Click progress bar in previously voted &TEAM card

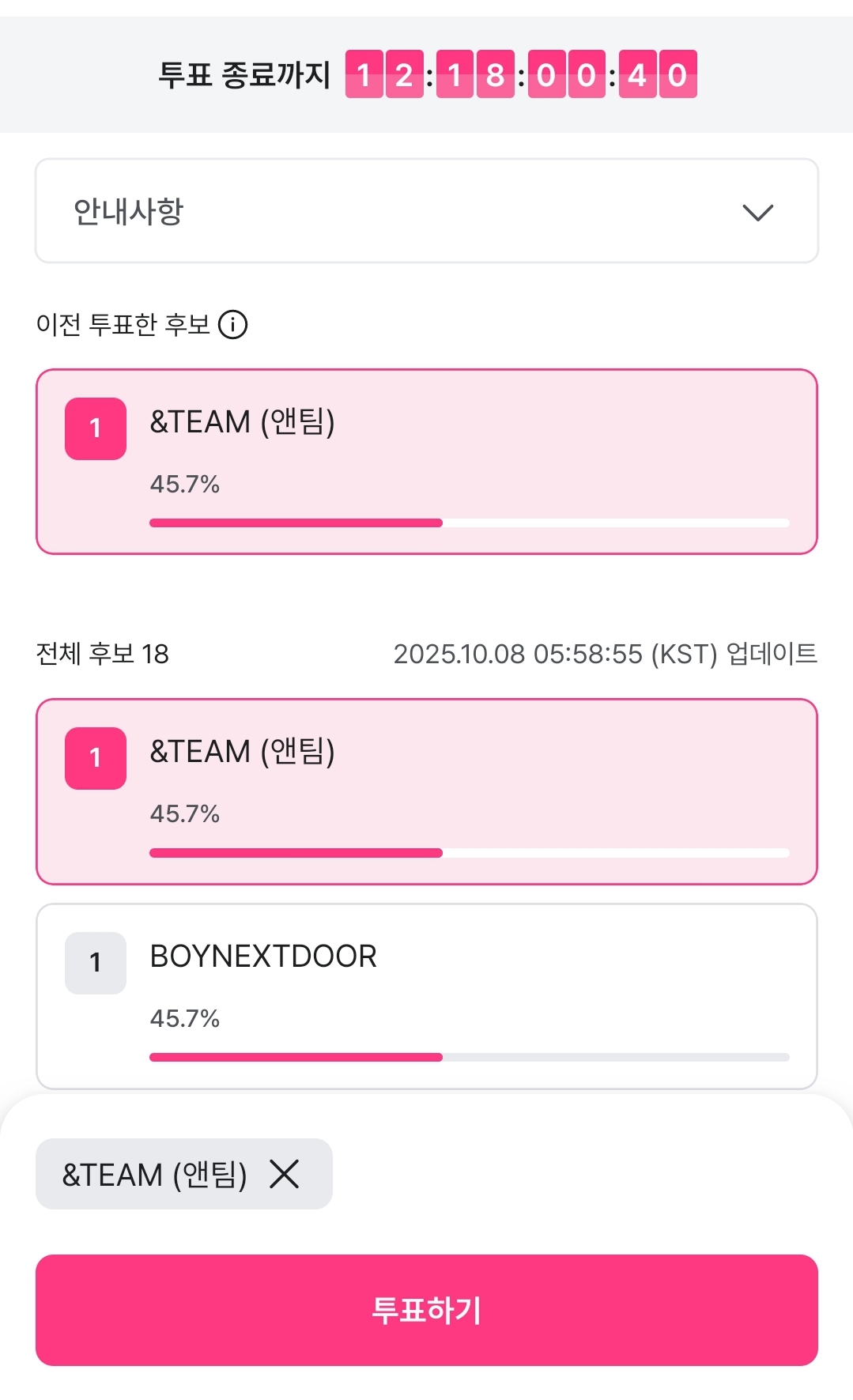pos(469,523)
